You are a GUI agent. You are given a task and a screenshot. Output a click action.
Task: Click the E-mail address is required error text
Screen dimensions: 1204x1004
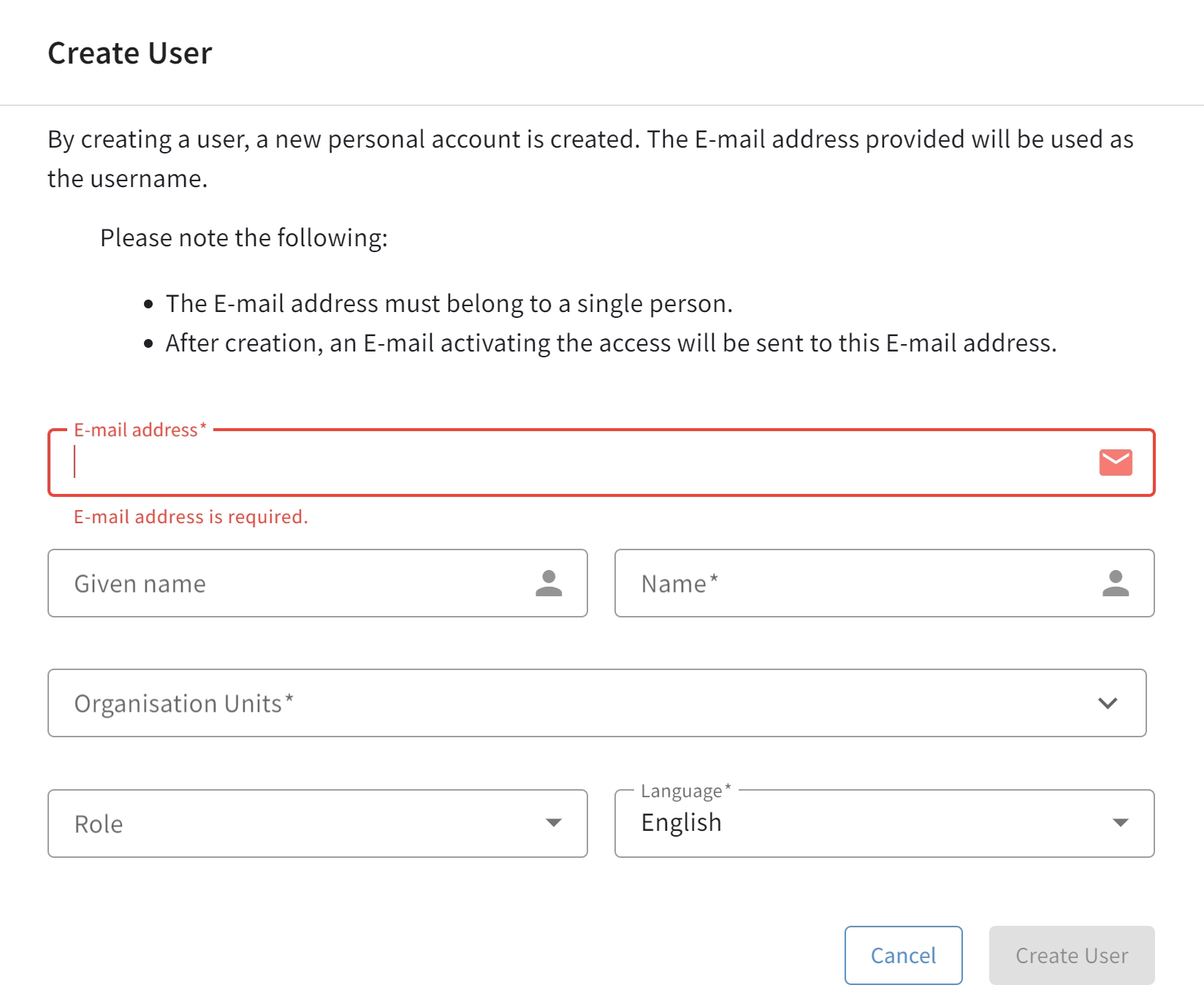(190, 517)
